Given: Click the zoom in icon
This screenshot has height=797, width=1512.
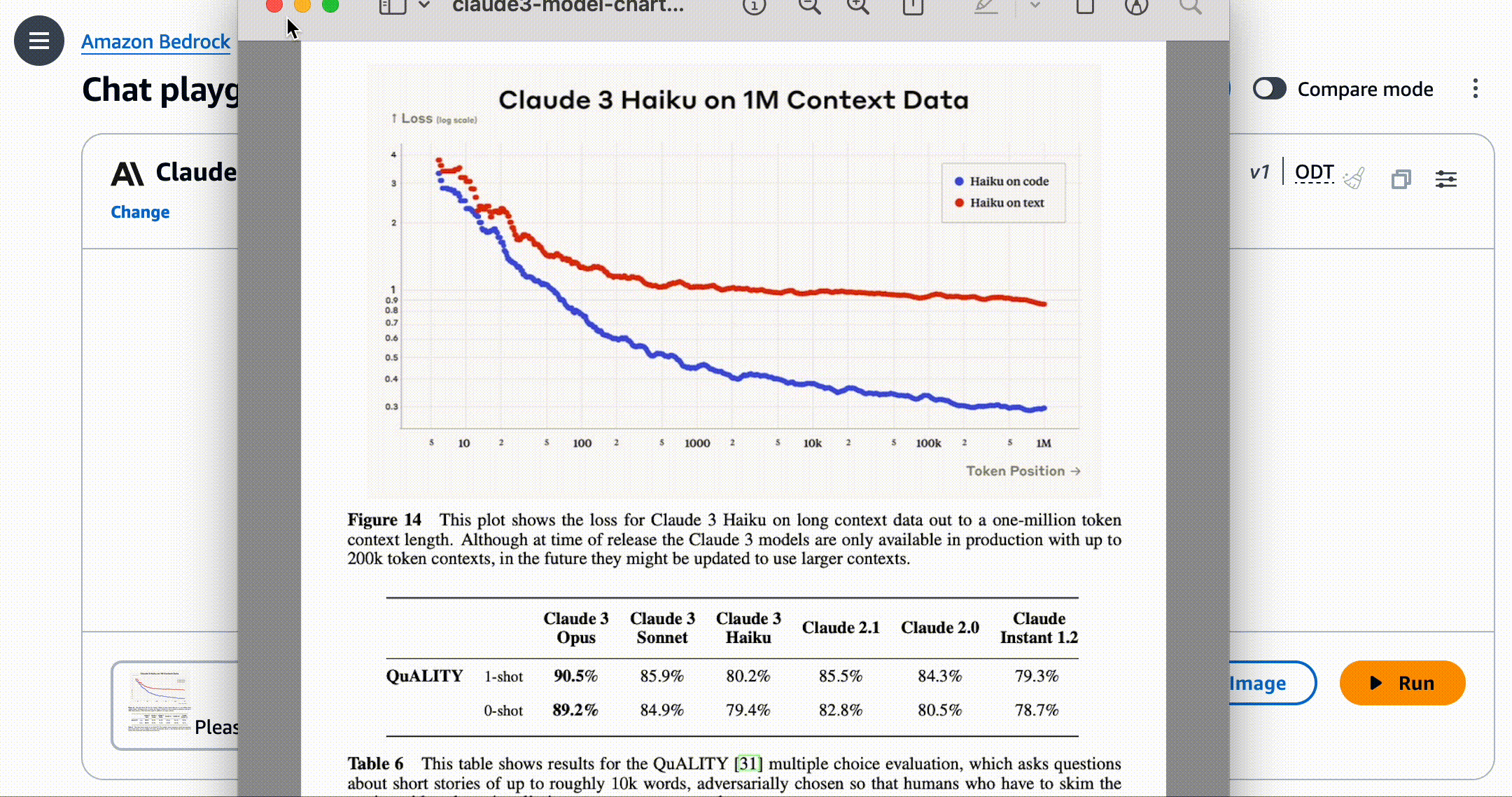Looking at the screenshot, I should click(x=859, y=7).
